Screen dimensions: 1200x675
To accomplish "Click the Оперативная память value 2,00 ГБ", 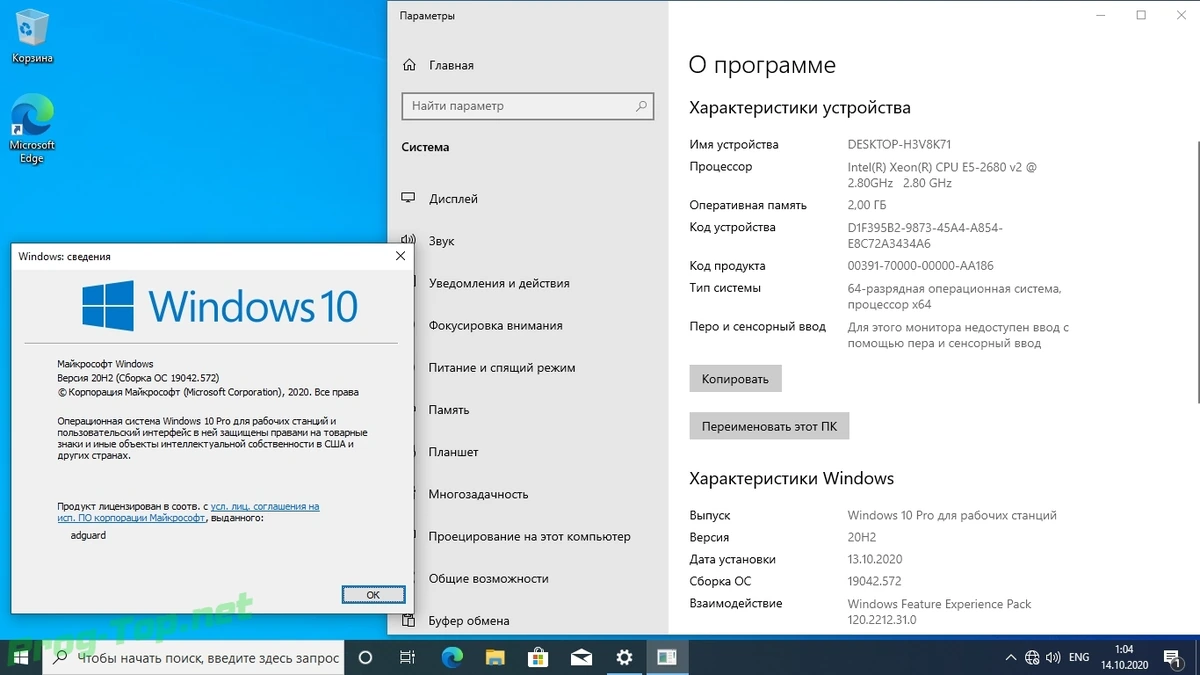I will [x=867, y=205].
